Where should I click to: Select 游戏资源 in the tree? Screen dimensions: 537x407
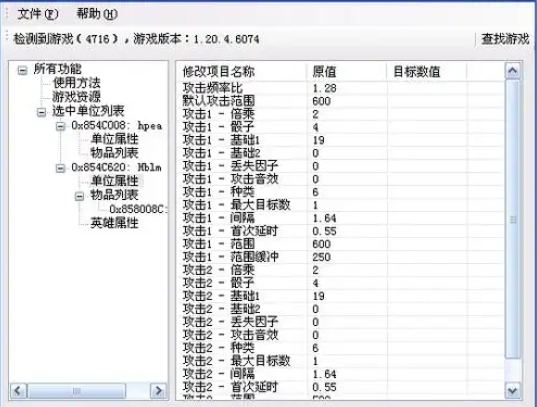coord(76,97)
